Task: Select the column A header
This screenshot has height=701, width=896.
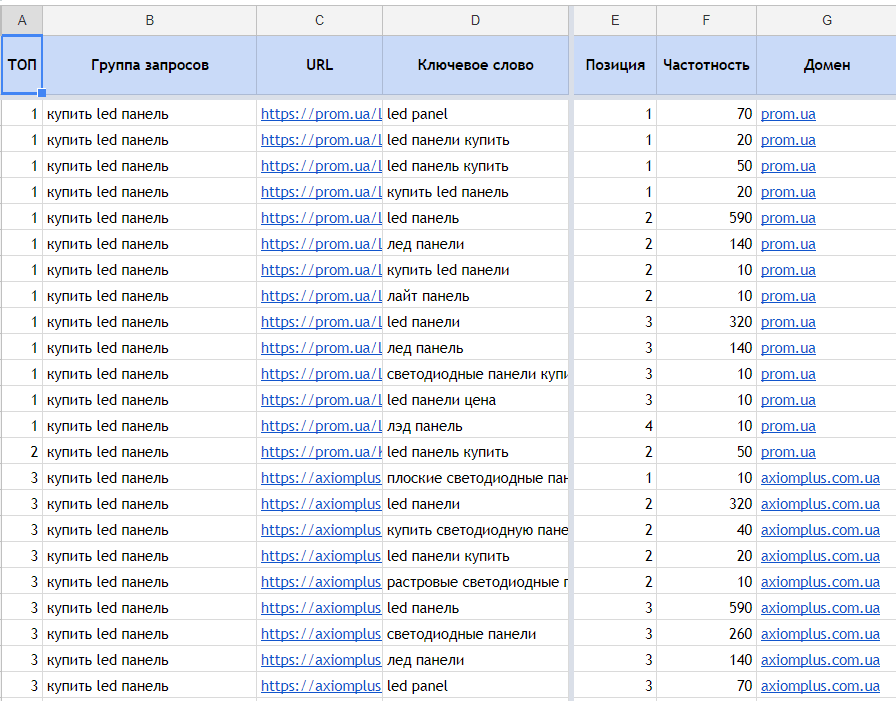Action: click(x=21, y=20)
